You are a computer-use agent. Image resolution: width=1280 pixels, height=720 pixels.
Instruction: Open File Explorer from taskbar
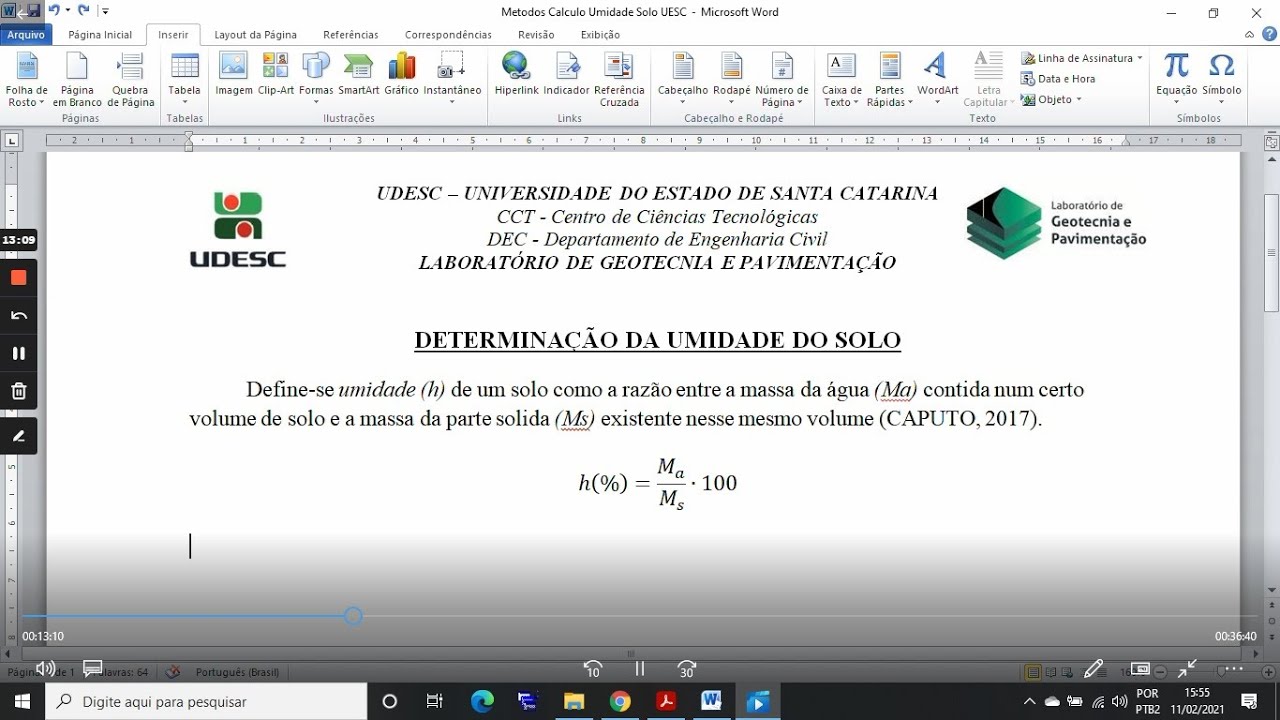[x=573, y=701]
